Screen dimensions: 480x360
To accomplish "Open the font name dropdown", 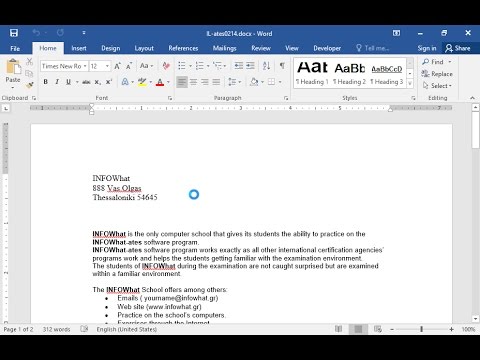I will click(x=85, y=66).
